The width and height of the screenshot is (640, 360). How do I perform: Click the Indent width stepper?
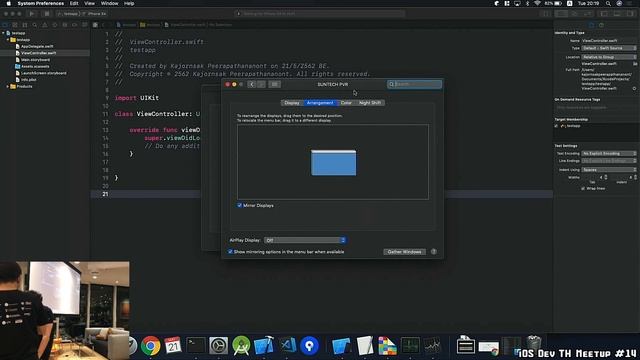(x=636, y=177)
